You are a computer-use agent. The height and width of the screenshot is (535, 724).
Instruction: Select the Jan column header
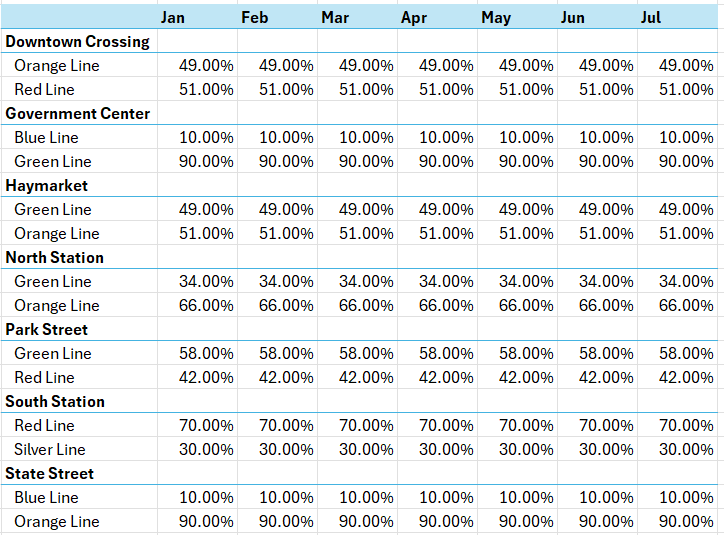pyautogui.click(x=173, y=17)
